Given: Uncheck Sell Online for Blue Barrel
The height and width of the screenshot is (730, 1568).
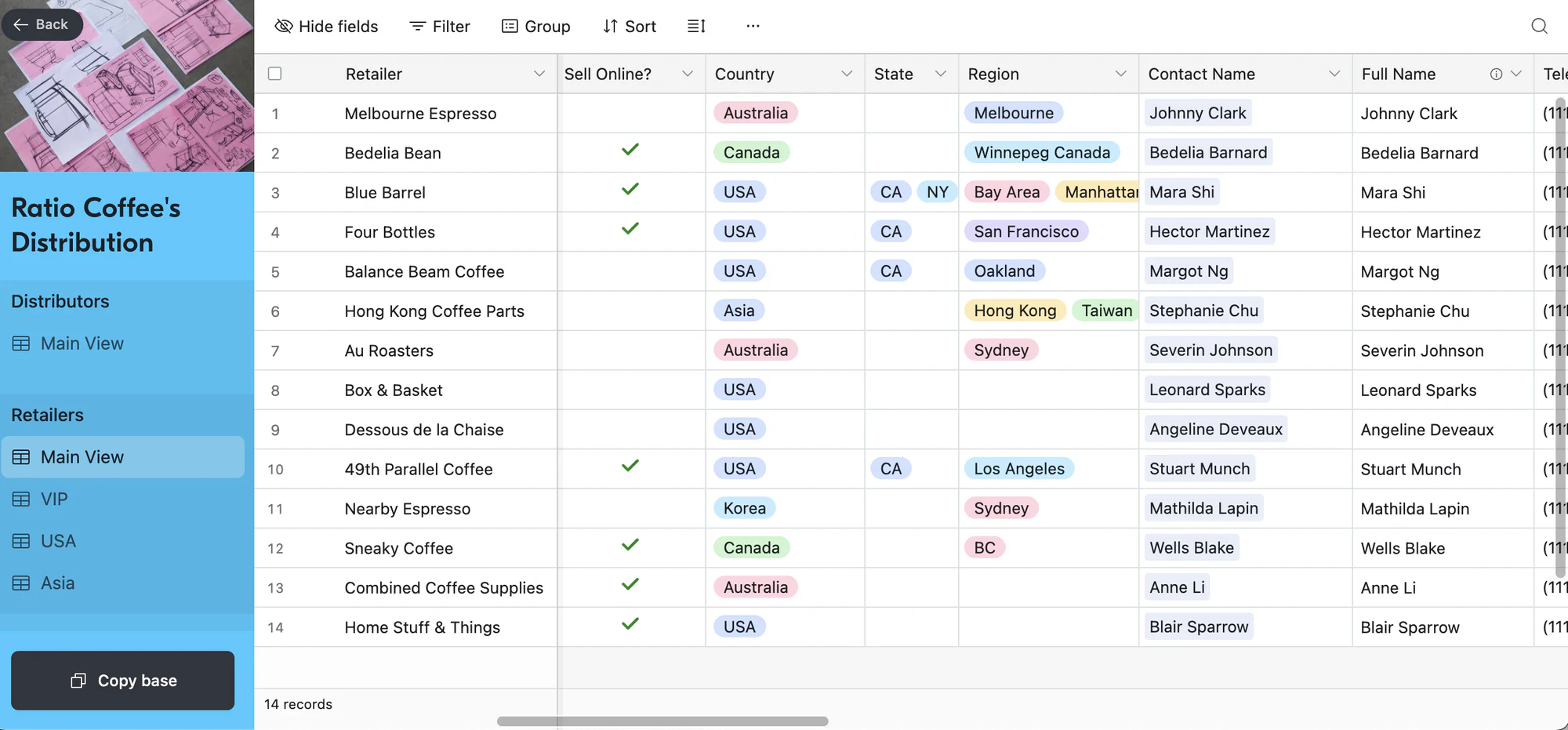Looking at the screenshot, I should pyautogui.click(x=630, y=189).
